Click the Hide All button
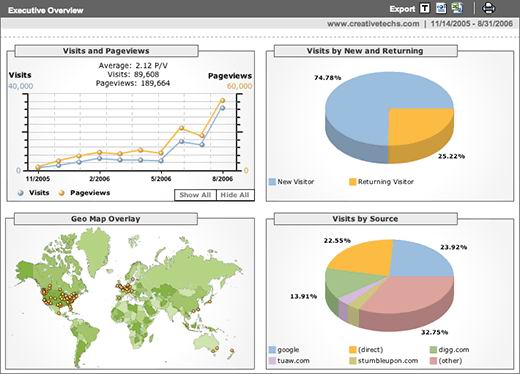 coord(235,195)
